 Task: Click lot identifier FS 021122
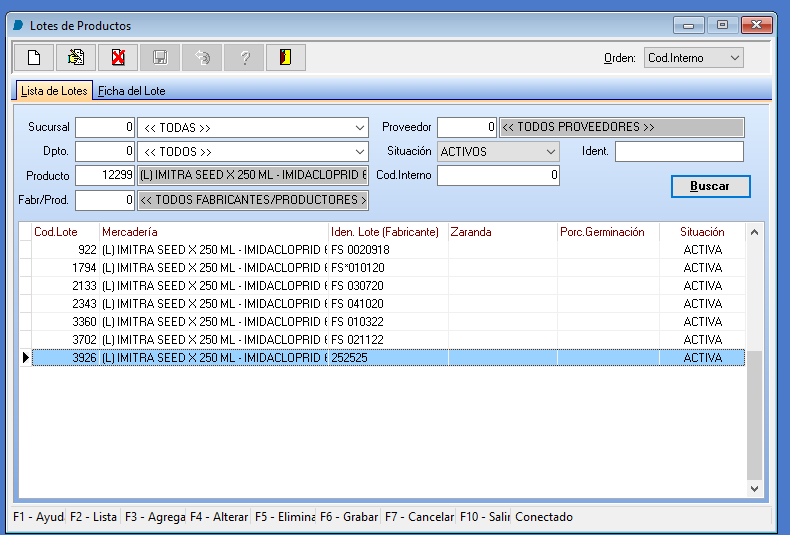click(357, 340)
